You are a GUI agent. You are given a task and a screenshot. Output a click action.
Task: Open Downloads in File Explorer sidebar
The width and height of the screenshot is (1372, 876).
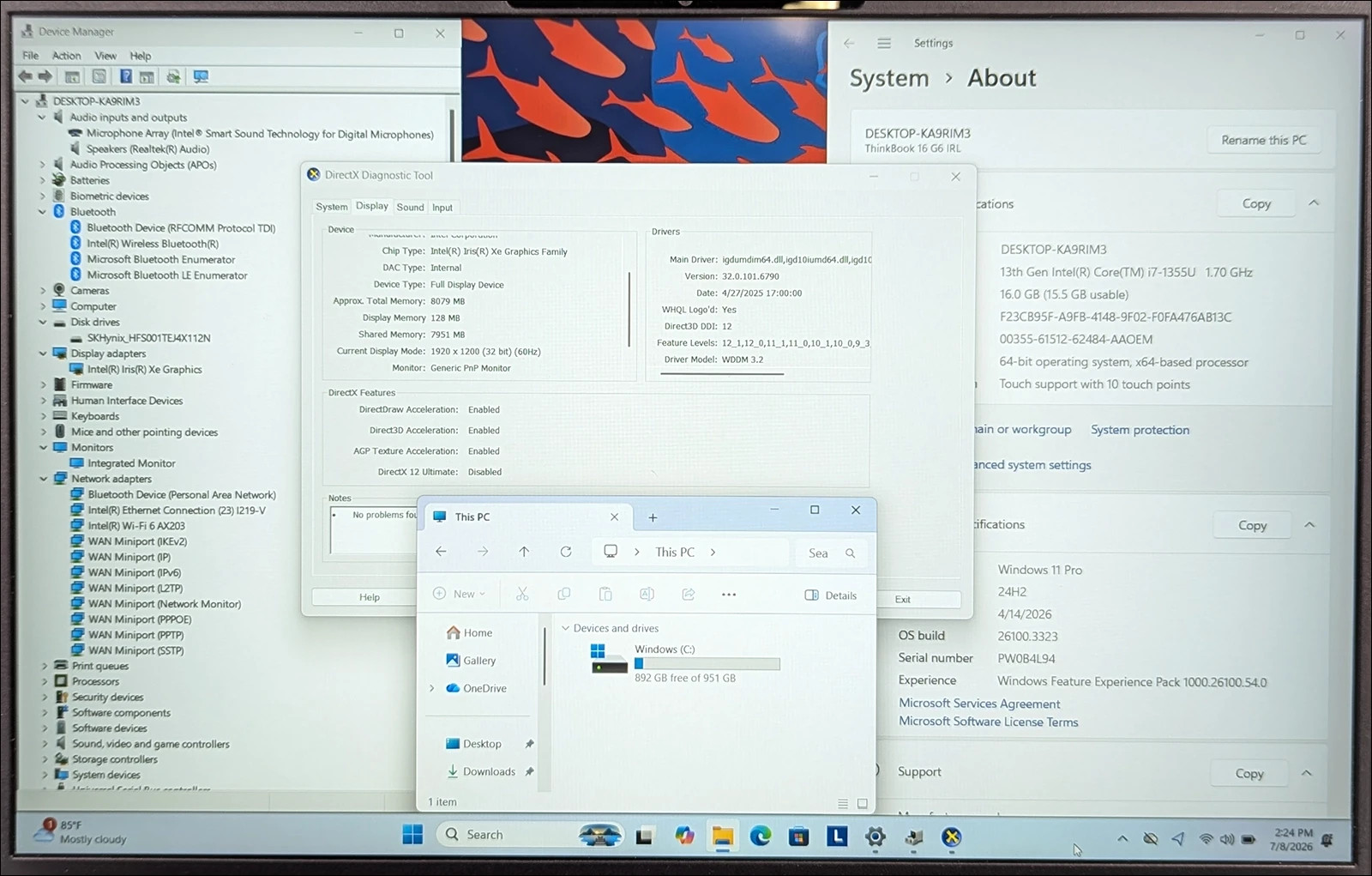pyautogui.click(x=481, y=771)
